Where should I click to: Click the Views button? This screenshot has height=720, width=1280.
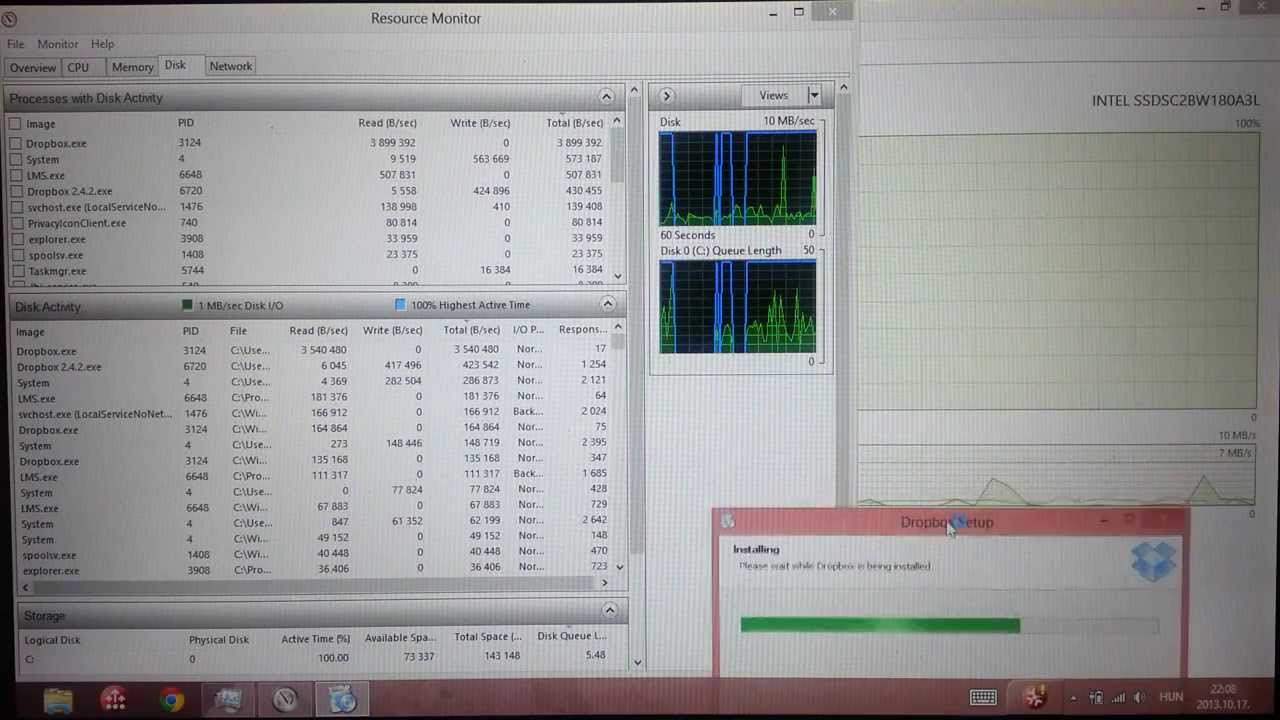773,96
